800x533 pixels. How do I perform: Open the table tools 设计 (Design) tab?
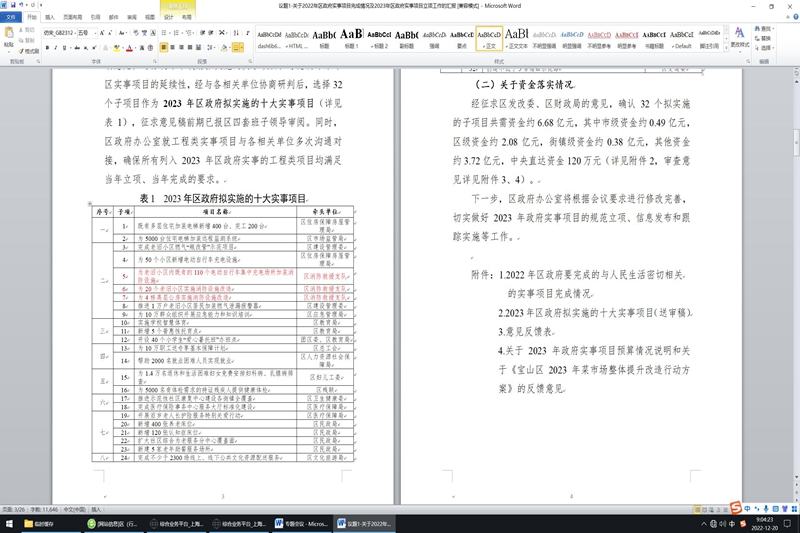[168, 17]
